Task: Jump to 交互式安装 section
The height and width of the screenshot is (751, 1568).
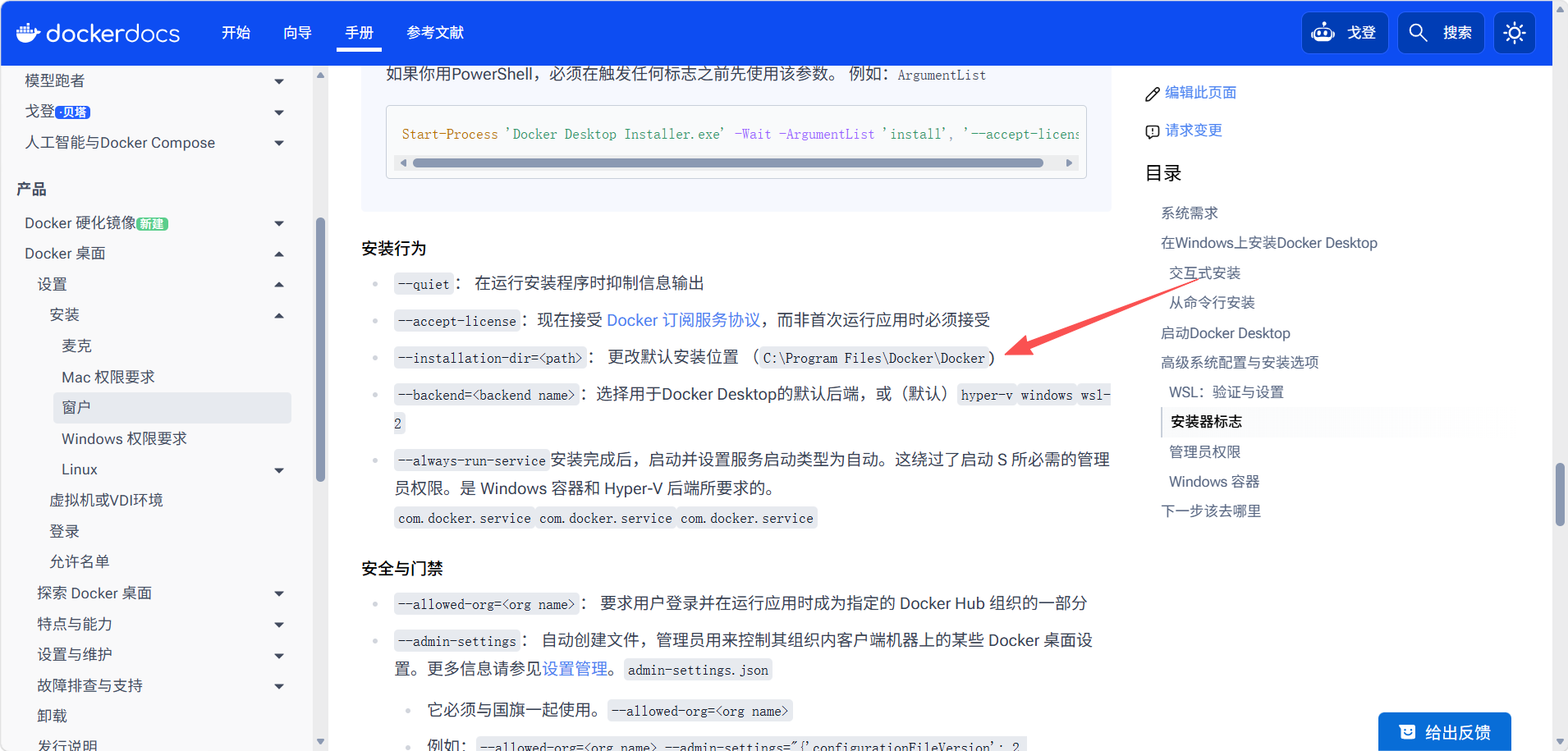Action: 1204,273
